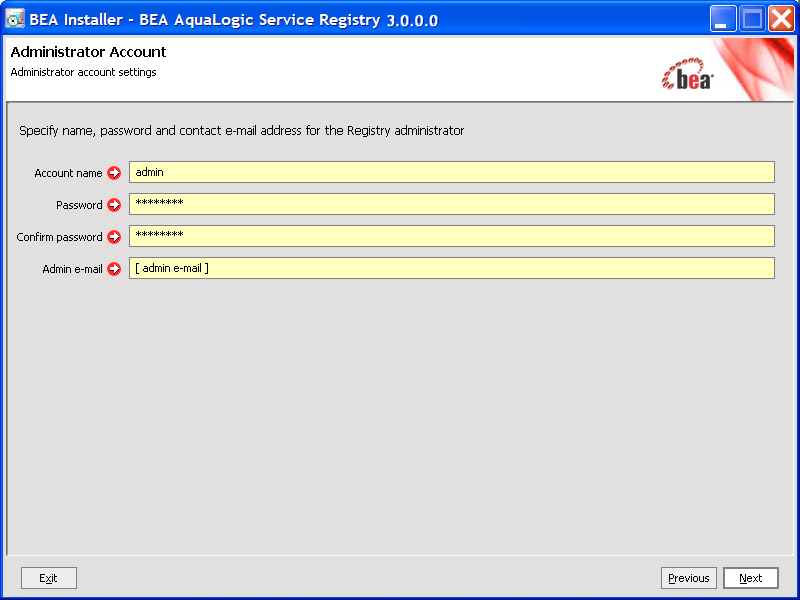Click red arrow icon beside Password label
The width and height of the screenshot is (800, 600).
[114, 205]
